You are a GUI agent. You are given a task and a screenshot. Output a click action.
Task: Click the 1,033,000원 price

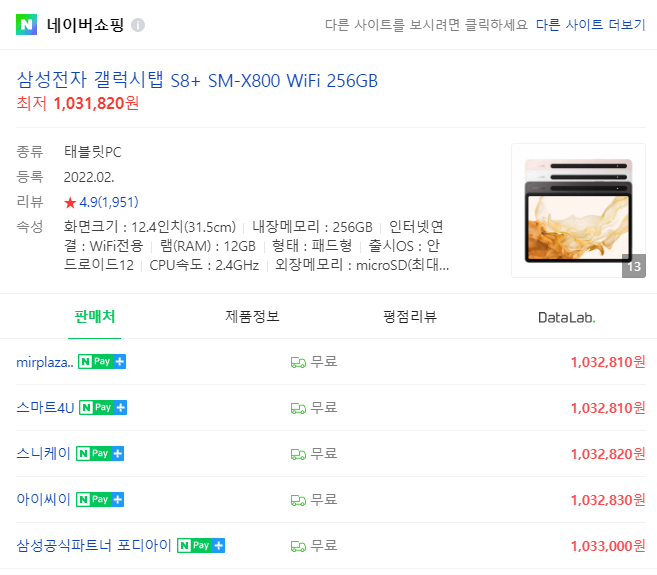[608, 547]
